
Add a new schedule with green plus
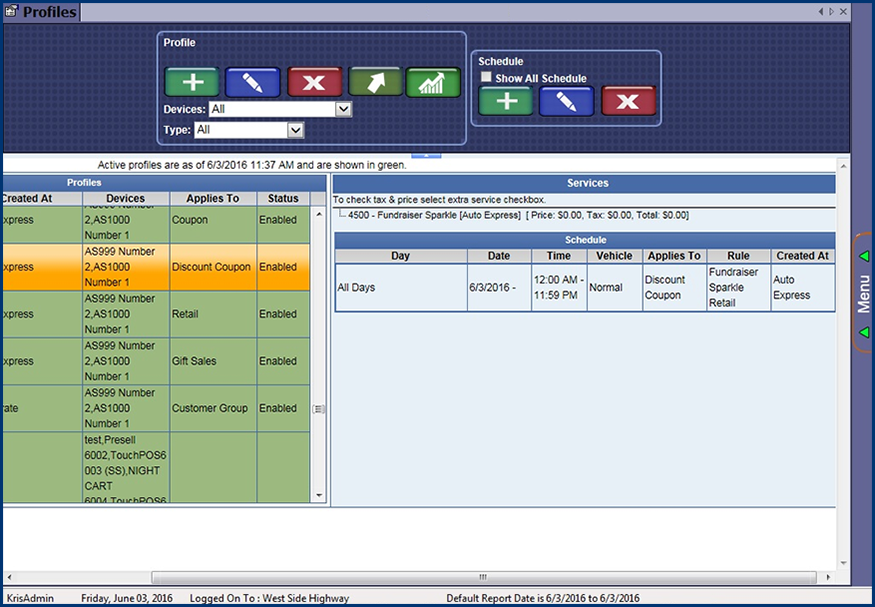pyautogui.click(x=506, y=101)
